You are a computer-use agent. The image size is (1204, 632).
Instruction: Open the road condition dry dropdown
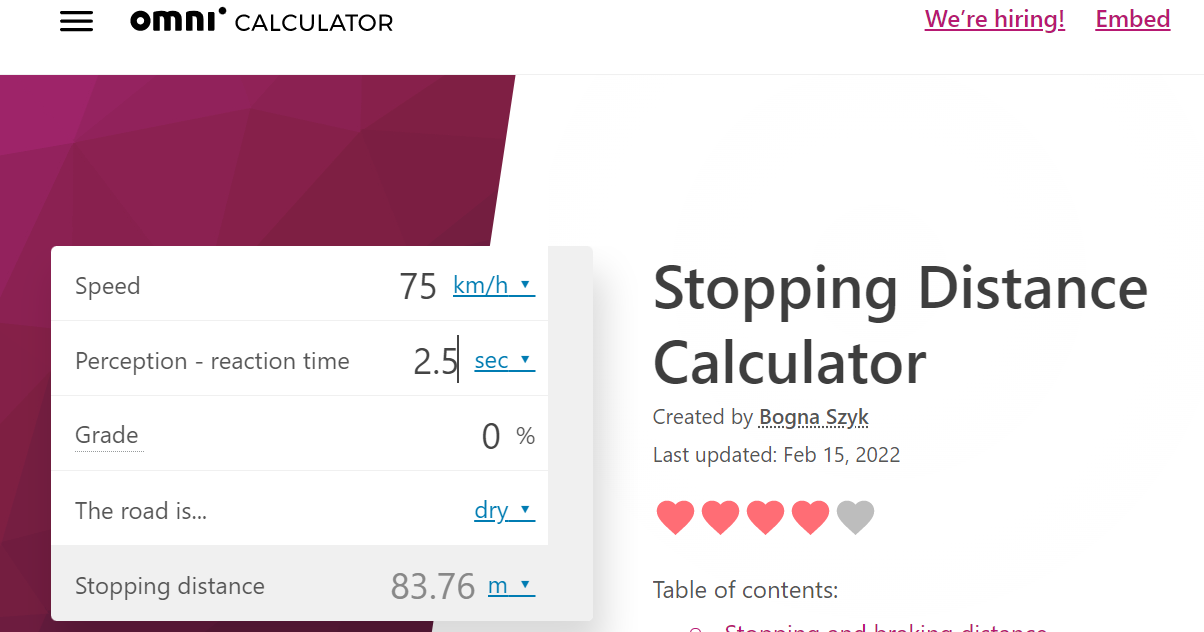pos(504,511)
